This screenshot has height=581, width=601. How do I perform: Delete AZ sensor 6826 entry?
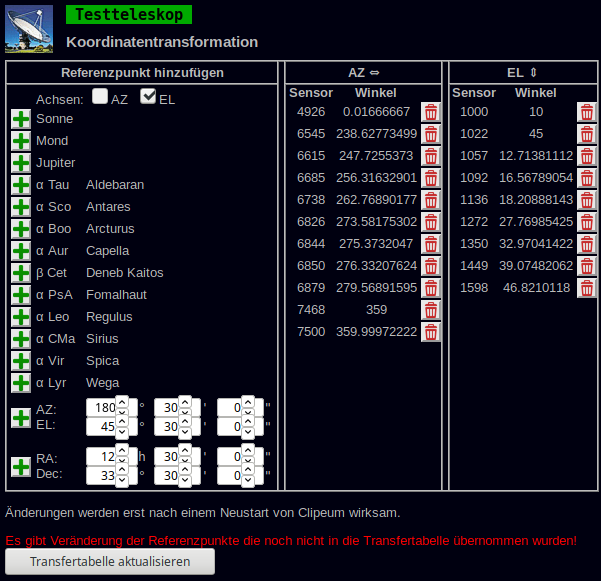(x=431, y=222)
